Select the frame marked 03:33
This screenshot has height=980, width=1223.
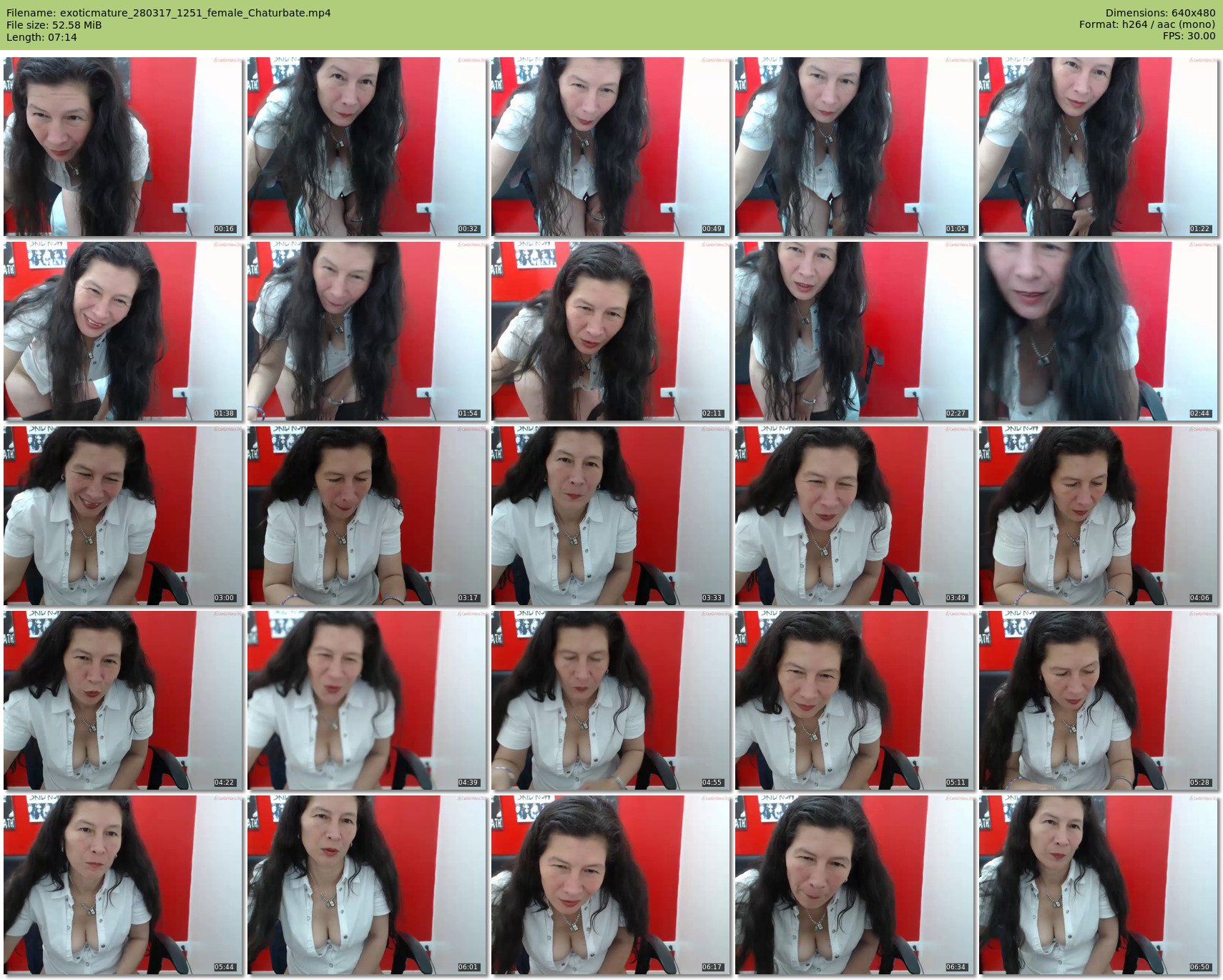(x=611, y=516)
